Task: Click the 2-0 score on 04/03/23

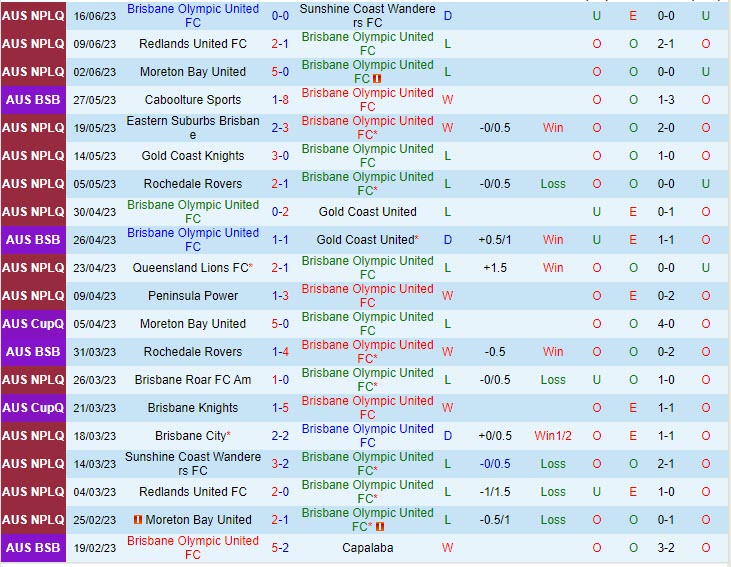Action: [280, 491]
